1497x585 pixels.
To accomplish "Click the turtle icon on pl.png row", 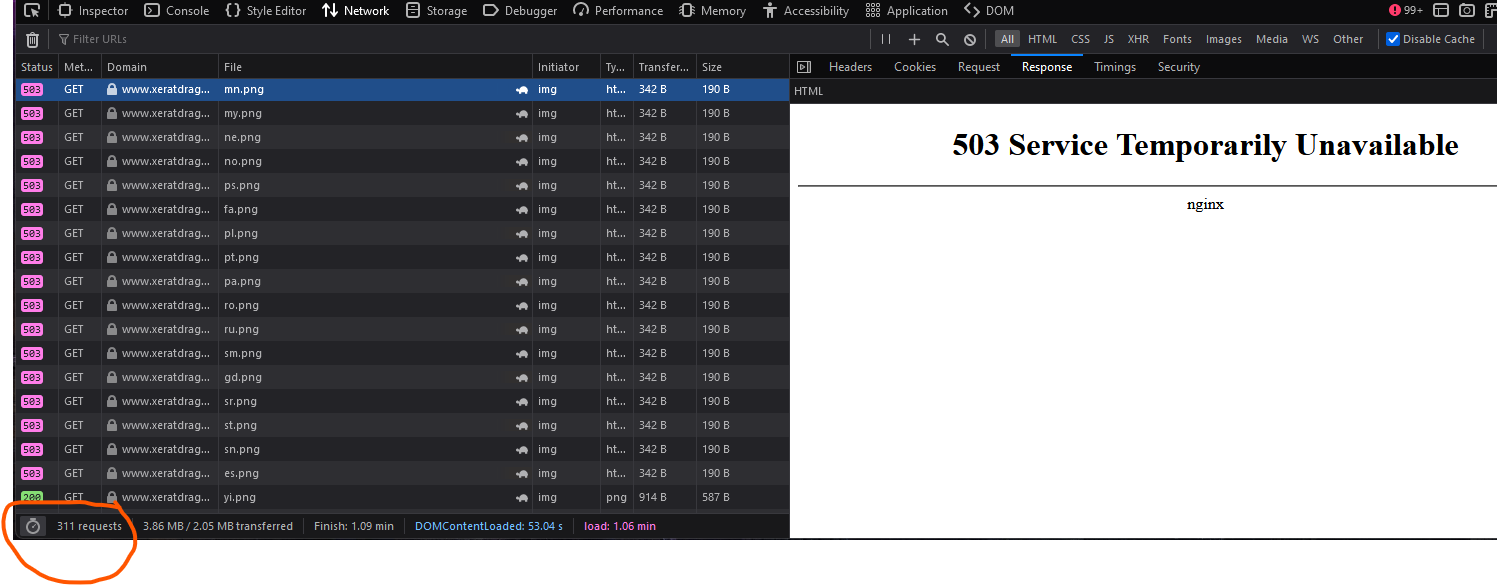I will coord(522,233).
